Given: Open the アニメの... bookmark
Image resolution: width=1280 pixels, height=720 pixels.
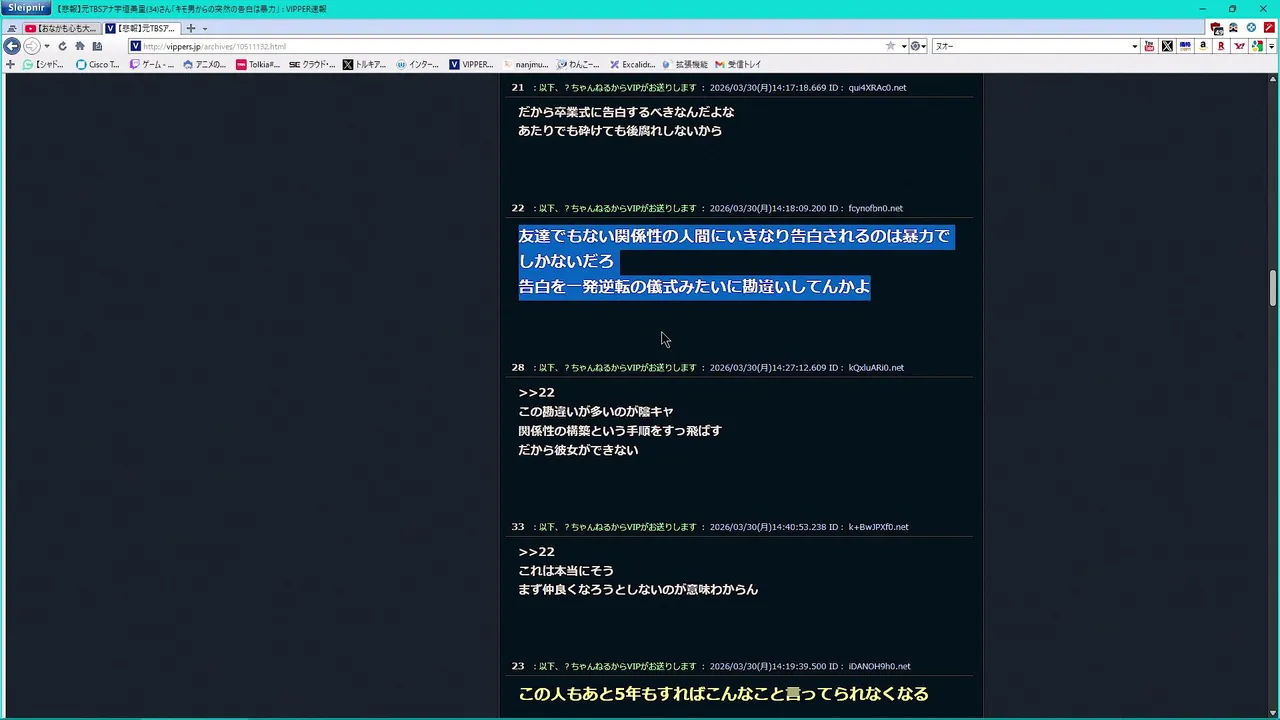Looking at the screenshot, I should 204,64.
